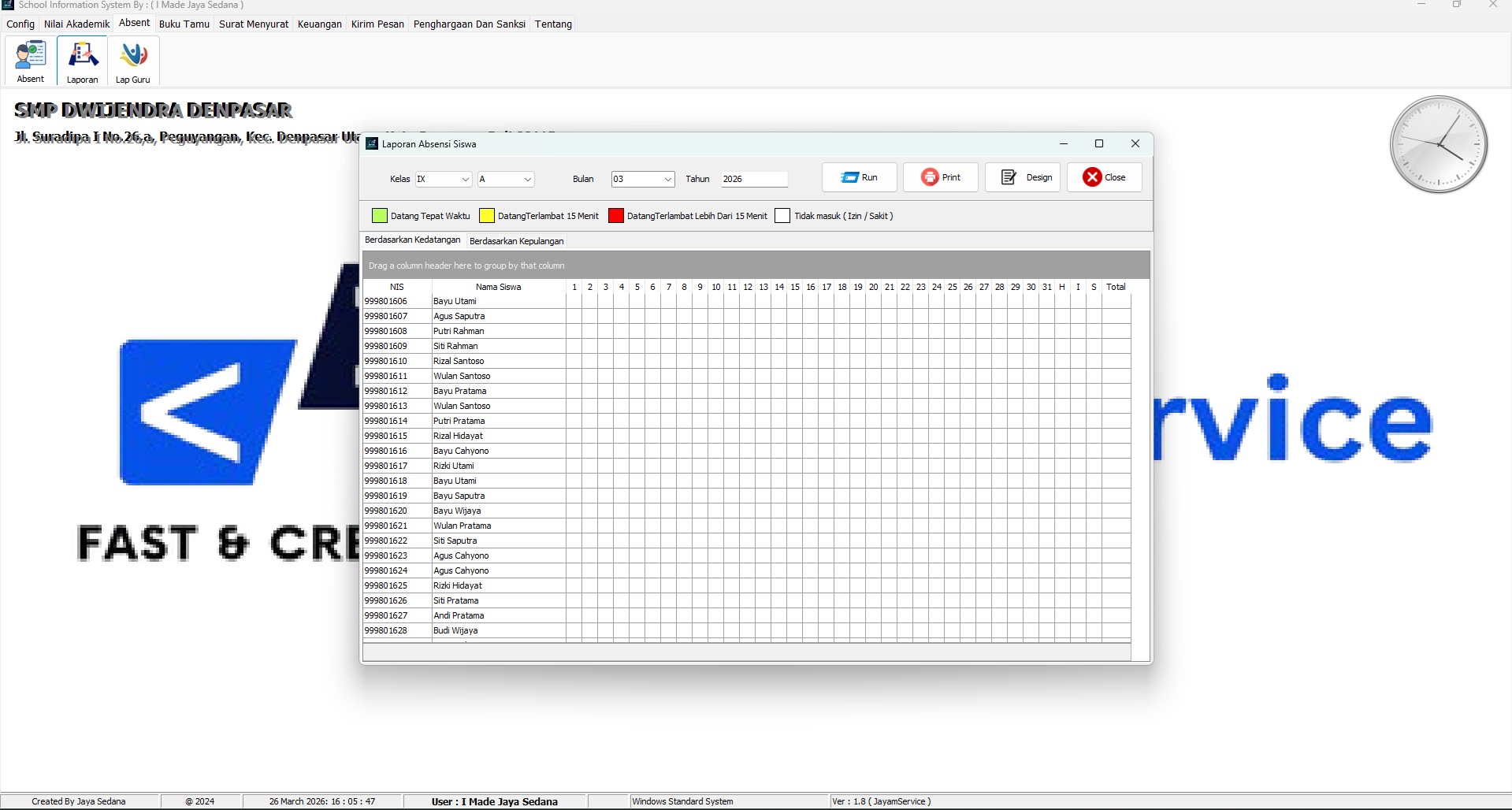The height and width of the screenshot is (810, 1512).
Task: Open the Keuangan menu
Action: click(319, 24)
